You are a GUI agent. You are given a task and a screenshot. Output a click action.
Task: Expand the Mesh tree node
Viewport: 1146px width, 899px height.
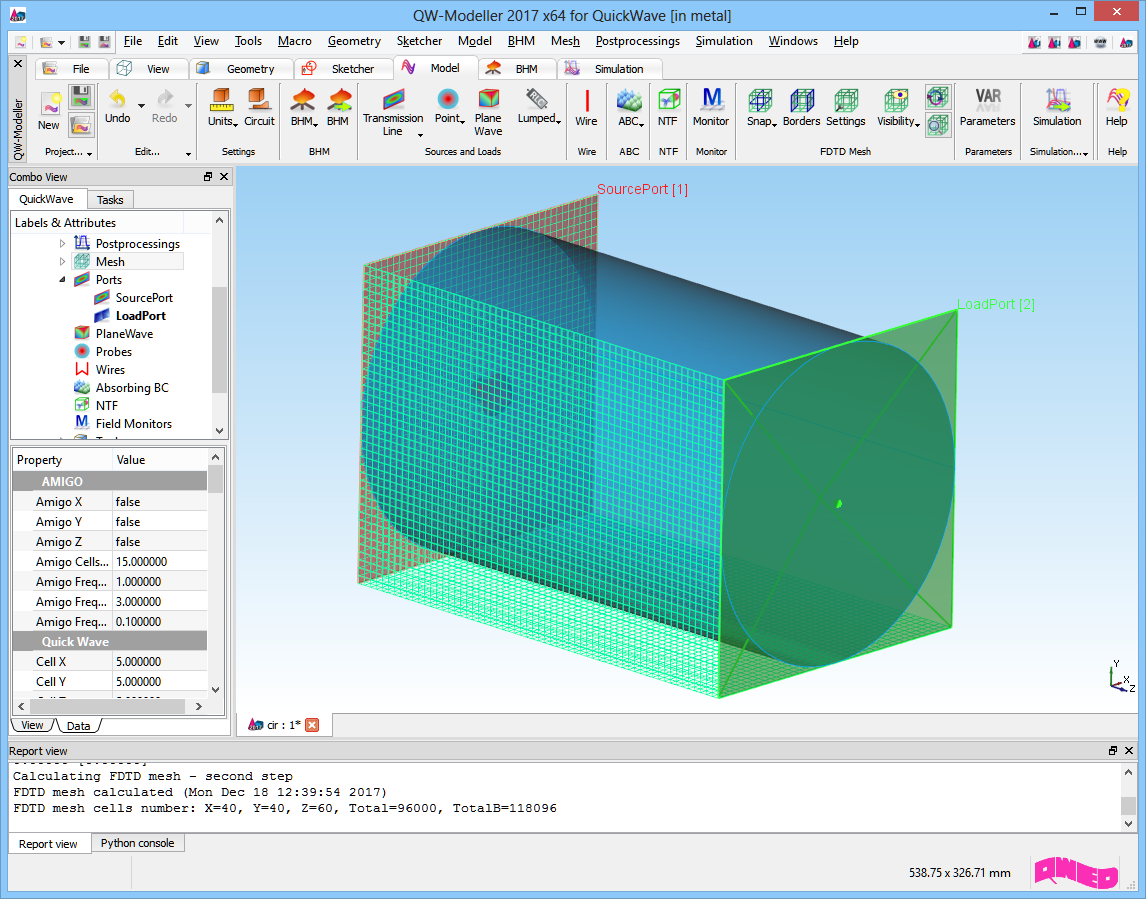(x=62, y=262)
